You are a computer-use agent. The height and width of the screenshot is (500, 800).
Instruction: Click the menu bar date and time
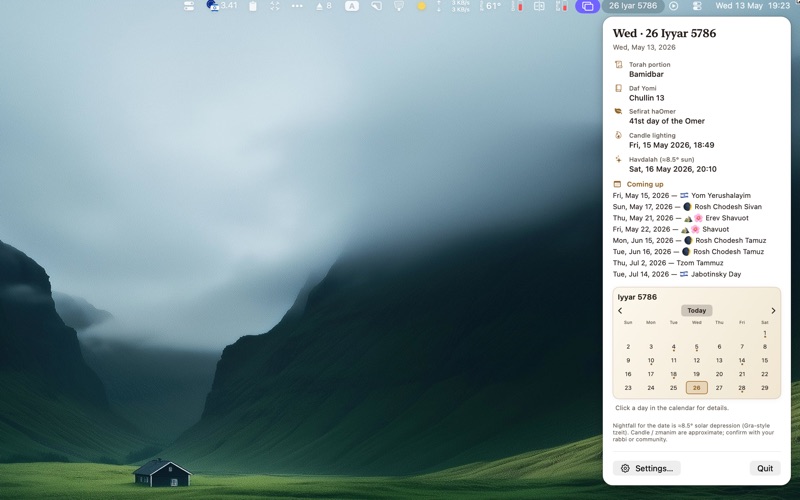click(753, 6)
